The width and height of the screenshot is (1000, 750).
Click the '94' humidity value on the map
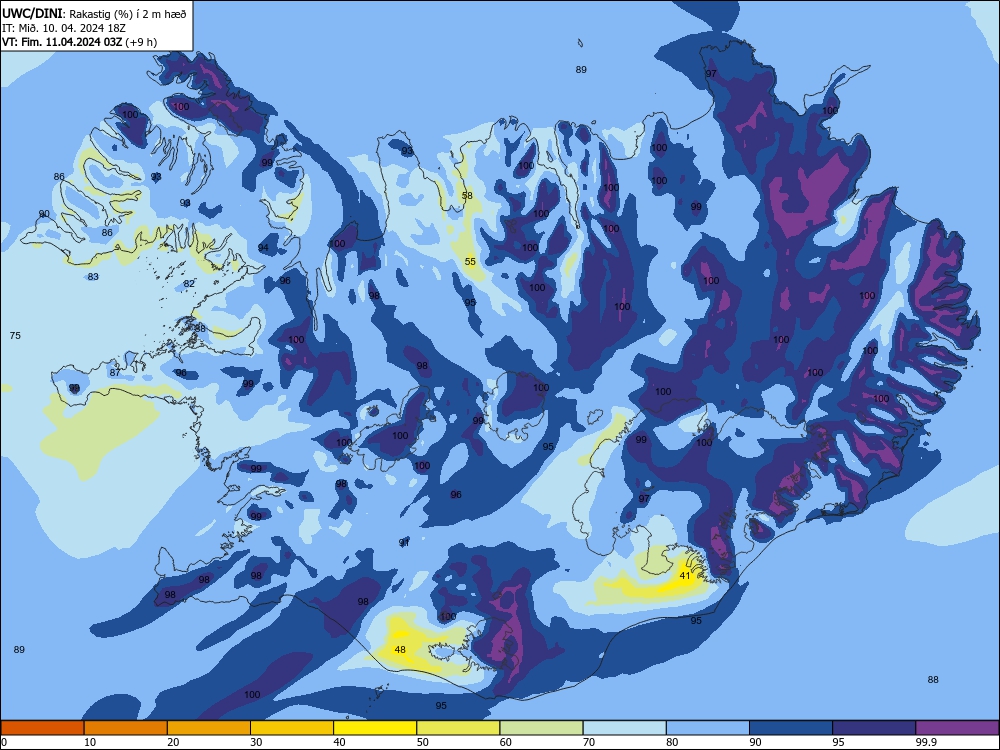tap(263, 248)
